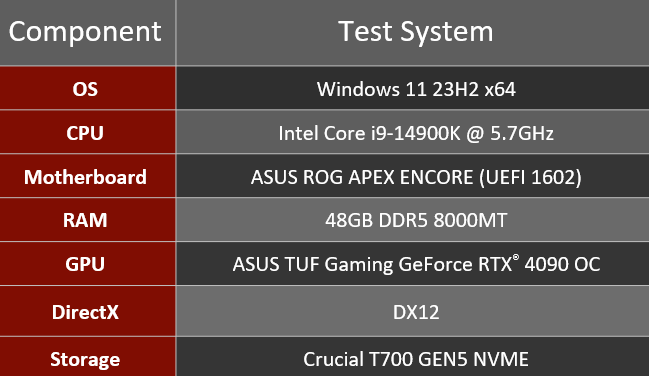Select the Windows 11 23H2 x64 cell

pos(413,88)
